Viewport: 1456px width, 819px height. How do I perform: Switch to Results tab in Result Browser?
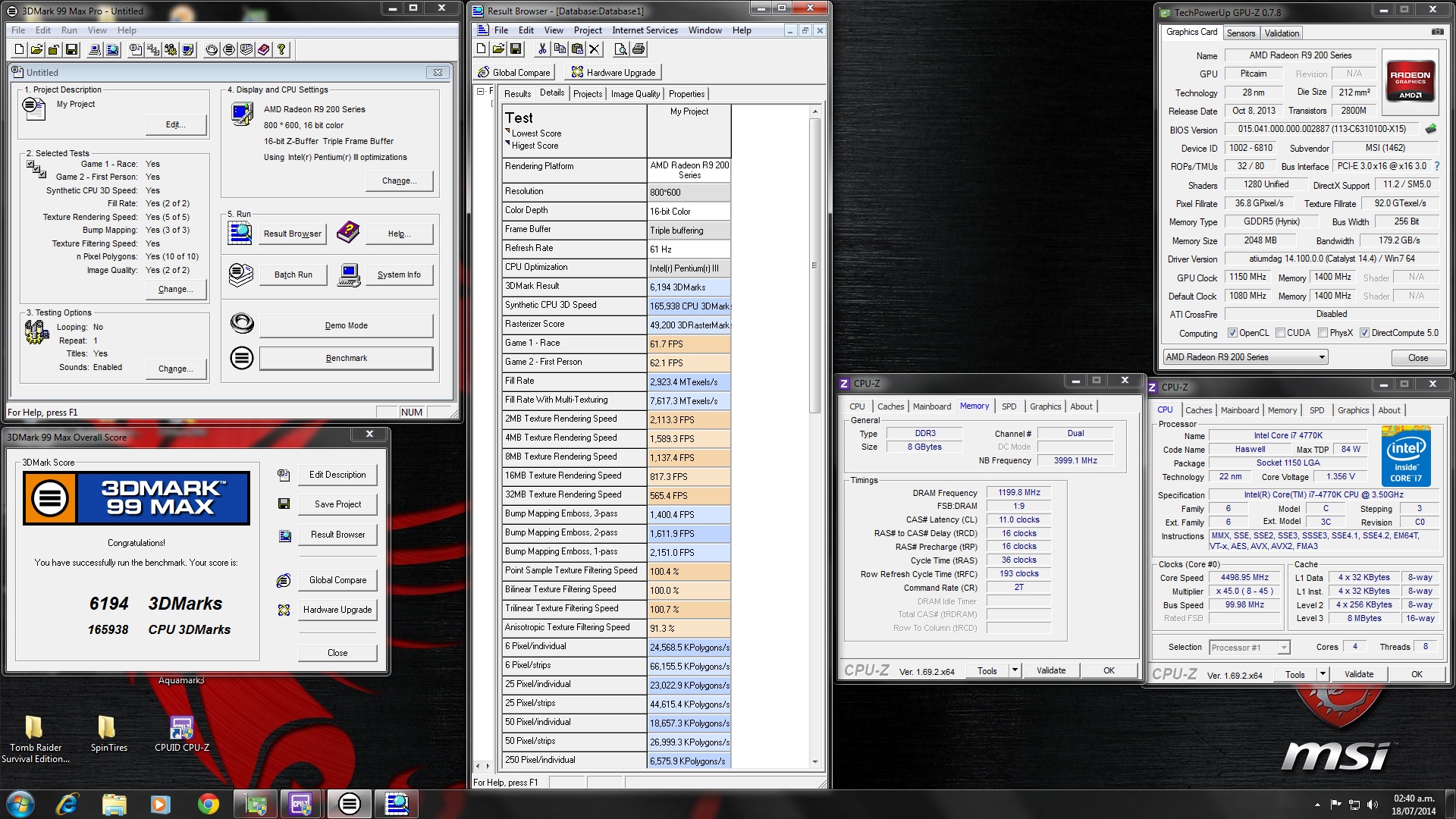point(517,94)
